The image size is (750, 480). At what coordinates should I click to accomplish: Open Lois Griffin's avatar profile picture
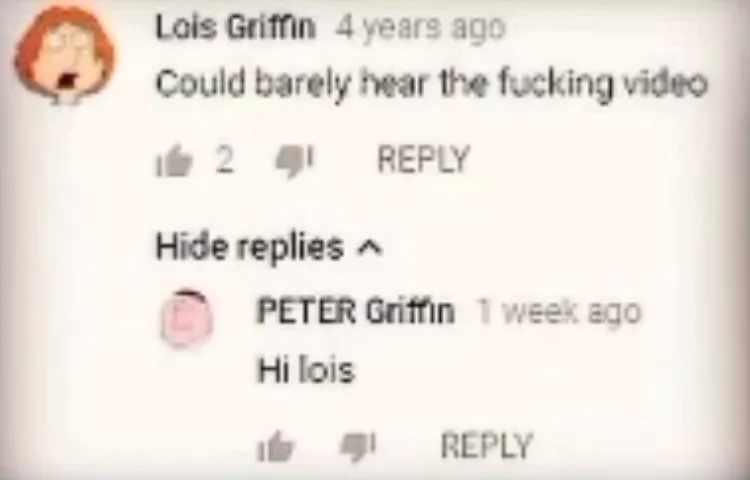pos(66,54)
